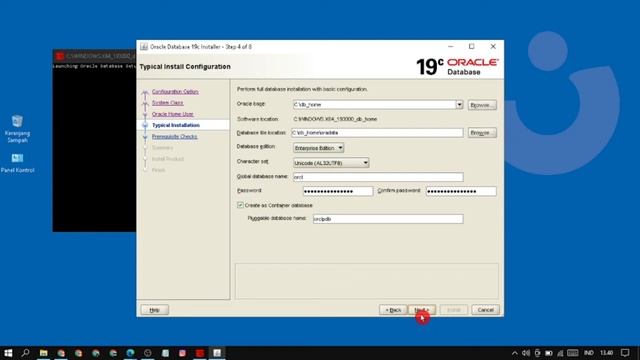Open the Keranjang Sampah desktop icon

tap(17, 129)
